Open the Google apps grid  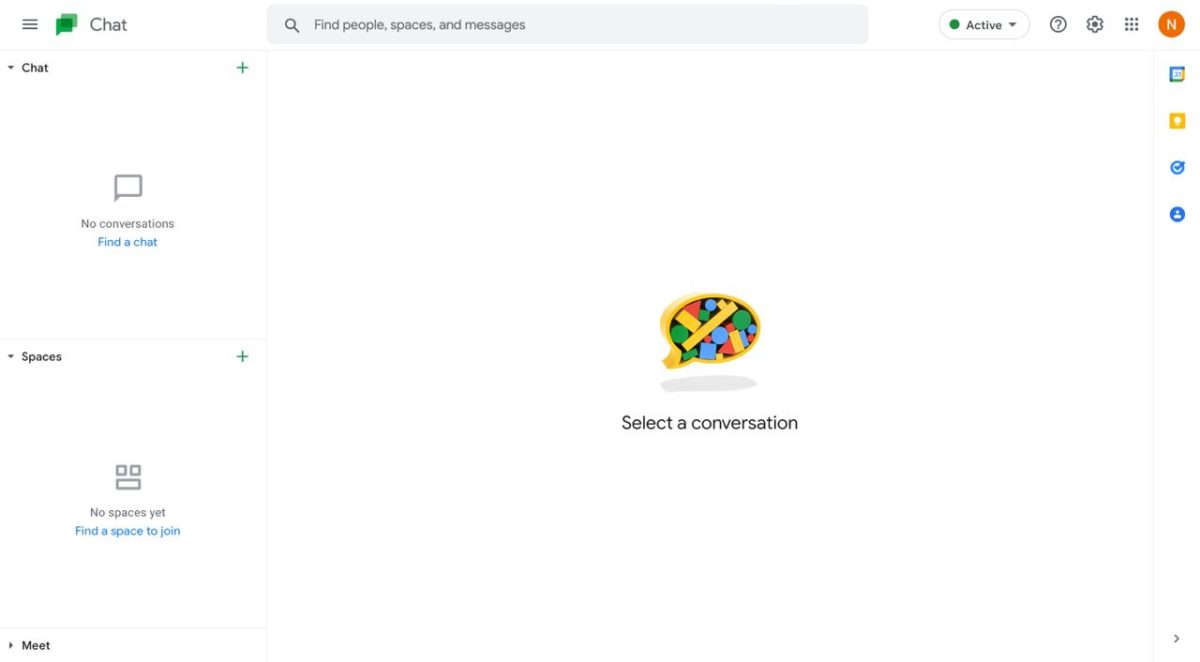[1131, 25]
